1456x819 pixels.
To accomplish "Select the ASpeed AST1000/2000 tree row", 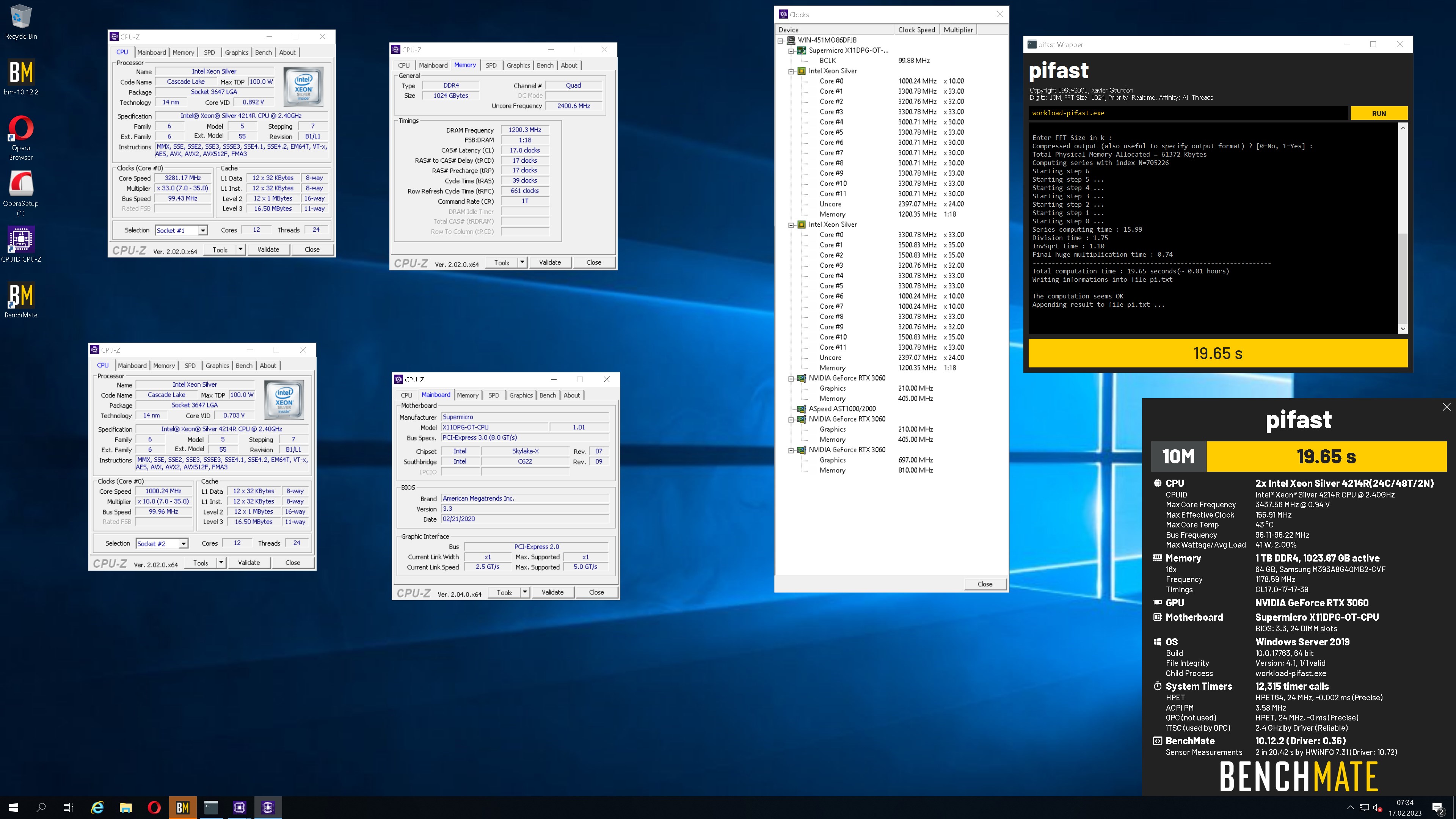I will (x=842, y=409).
